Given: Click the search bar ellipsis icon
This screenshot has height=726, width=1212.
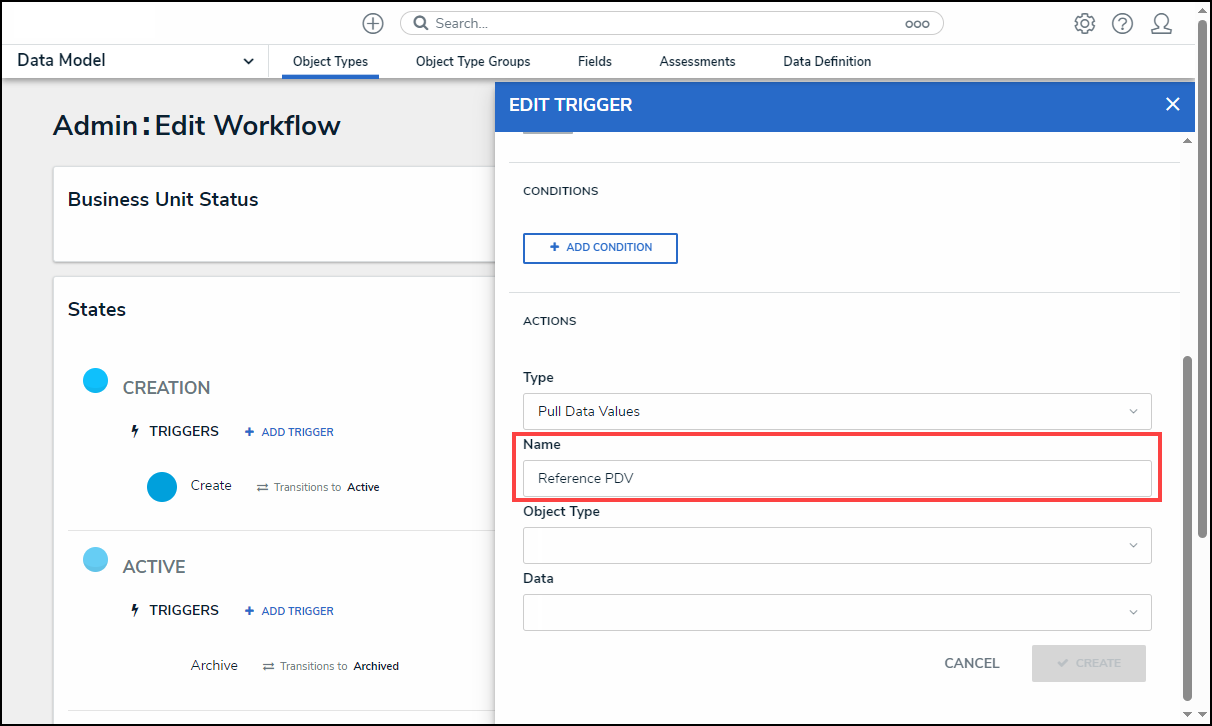Looking at the screenshot, I should [x=916, y=24].
